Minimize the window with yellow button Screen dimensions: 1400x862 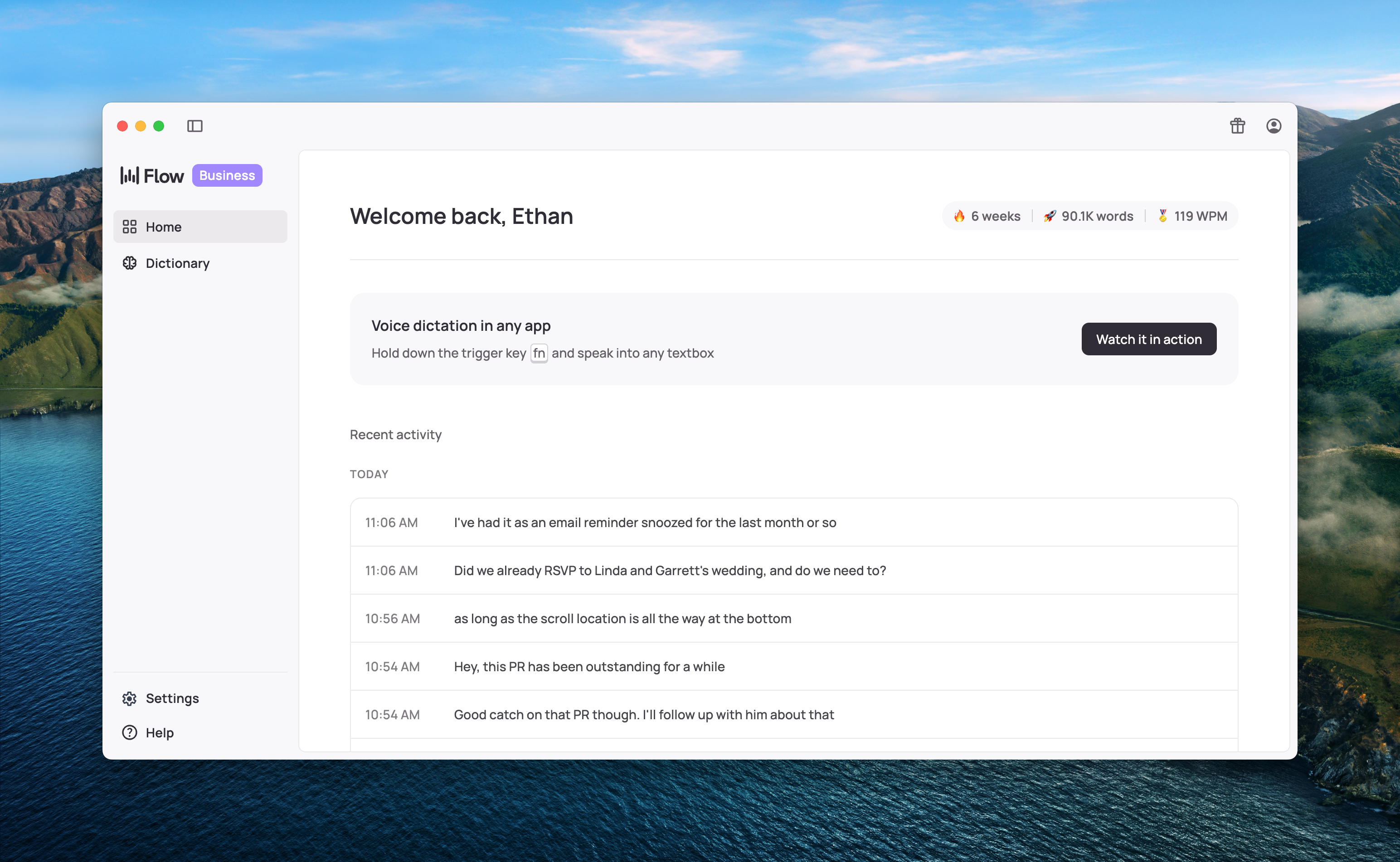140,126
